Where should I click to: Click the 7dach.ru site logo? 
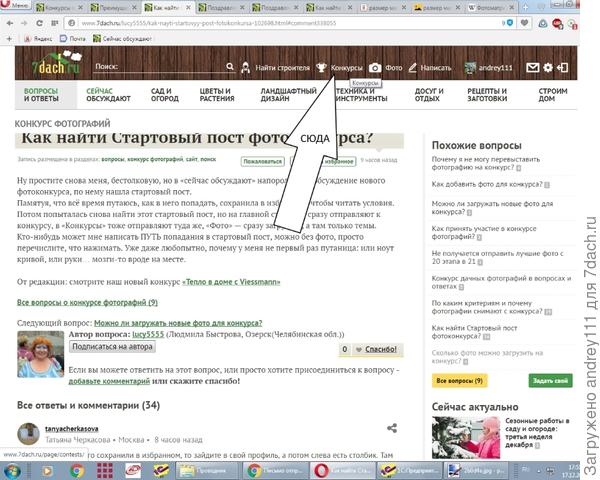pyautogui.click(x=50, y=66)
